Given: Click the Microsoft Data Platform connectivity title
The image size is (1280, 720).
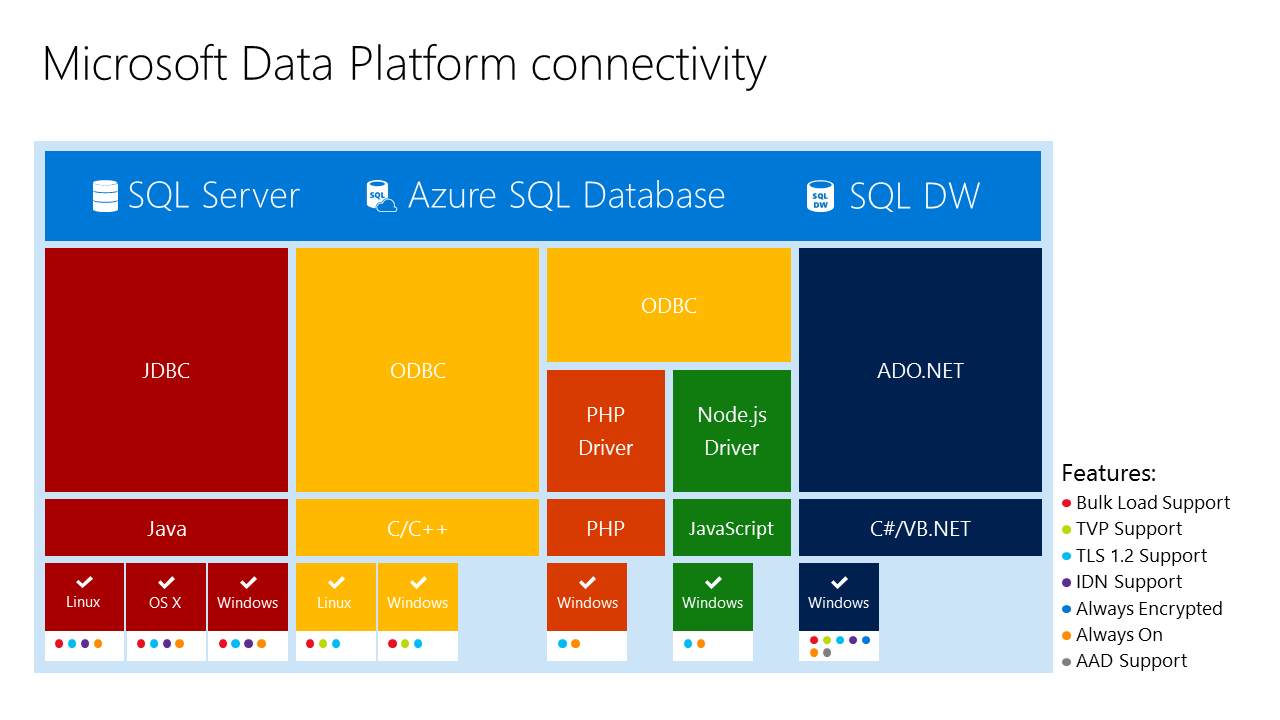Looking at the screenshot, I should (x=404, y=64).
